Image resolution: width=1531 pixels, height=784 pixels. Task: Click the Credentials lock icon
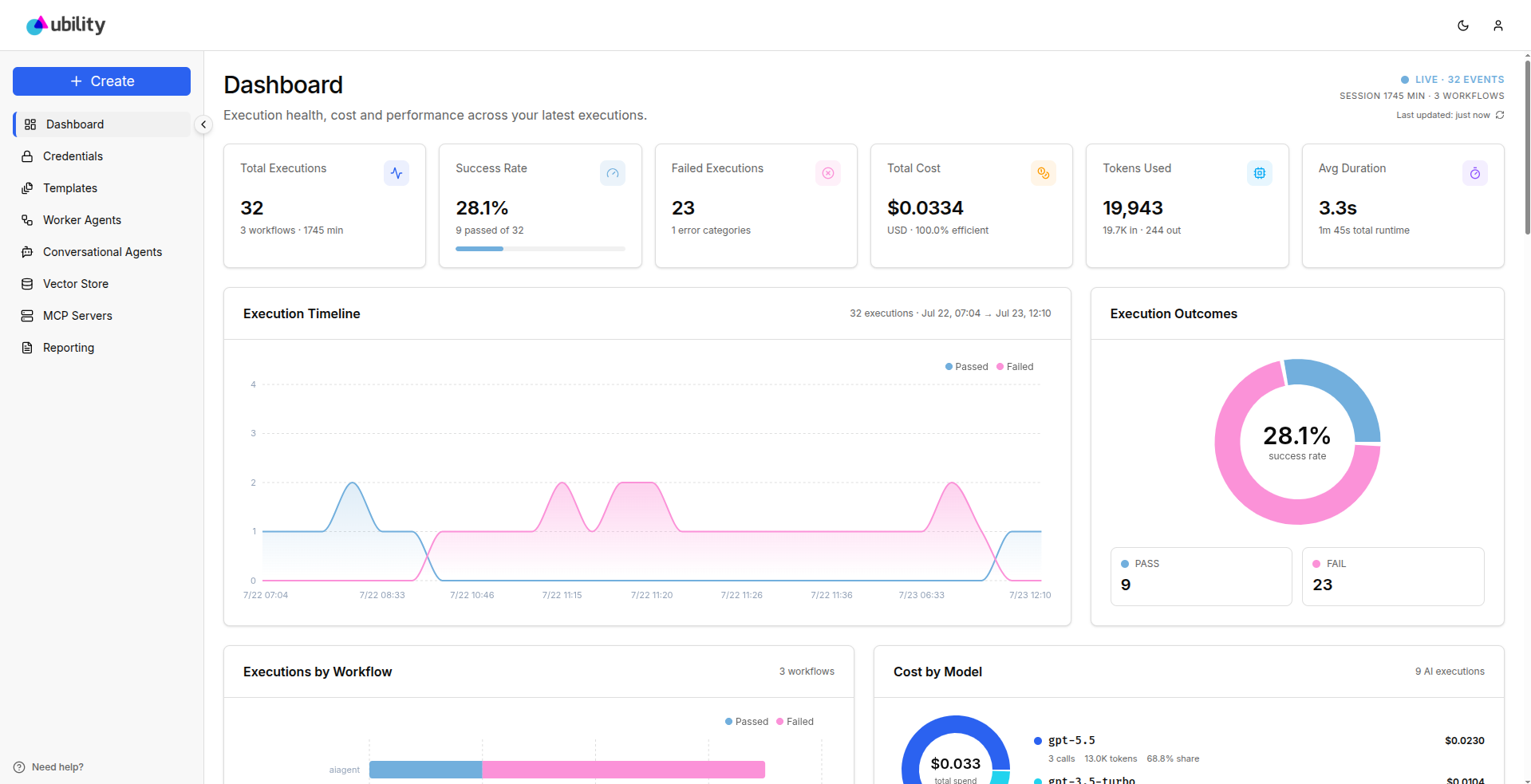coord(27,156)
